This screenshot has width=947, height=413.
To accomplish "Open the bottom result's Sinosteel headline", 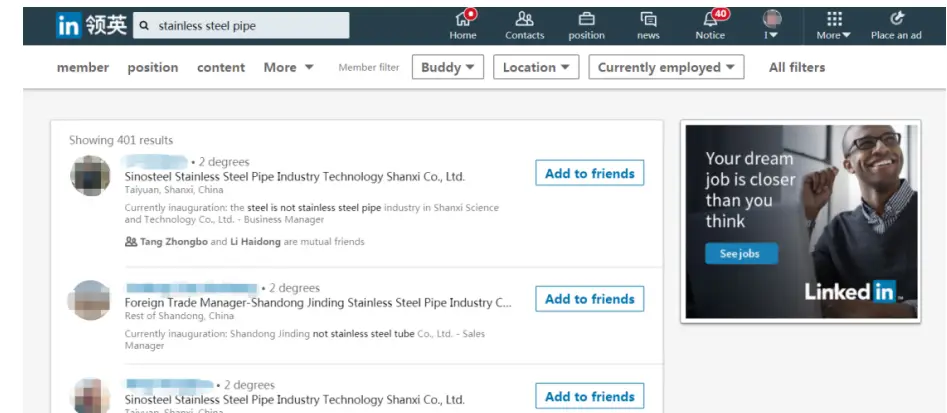I will click(295, 400).
